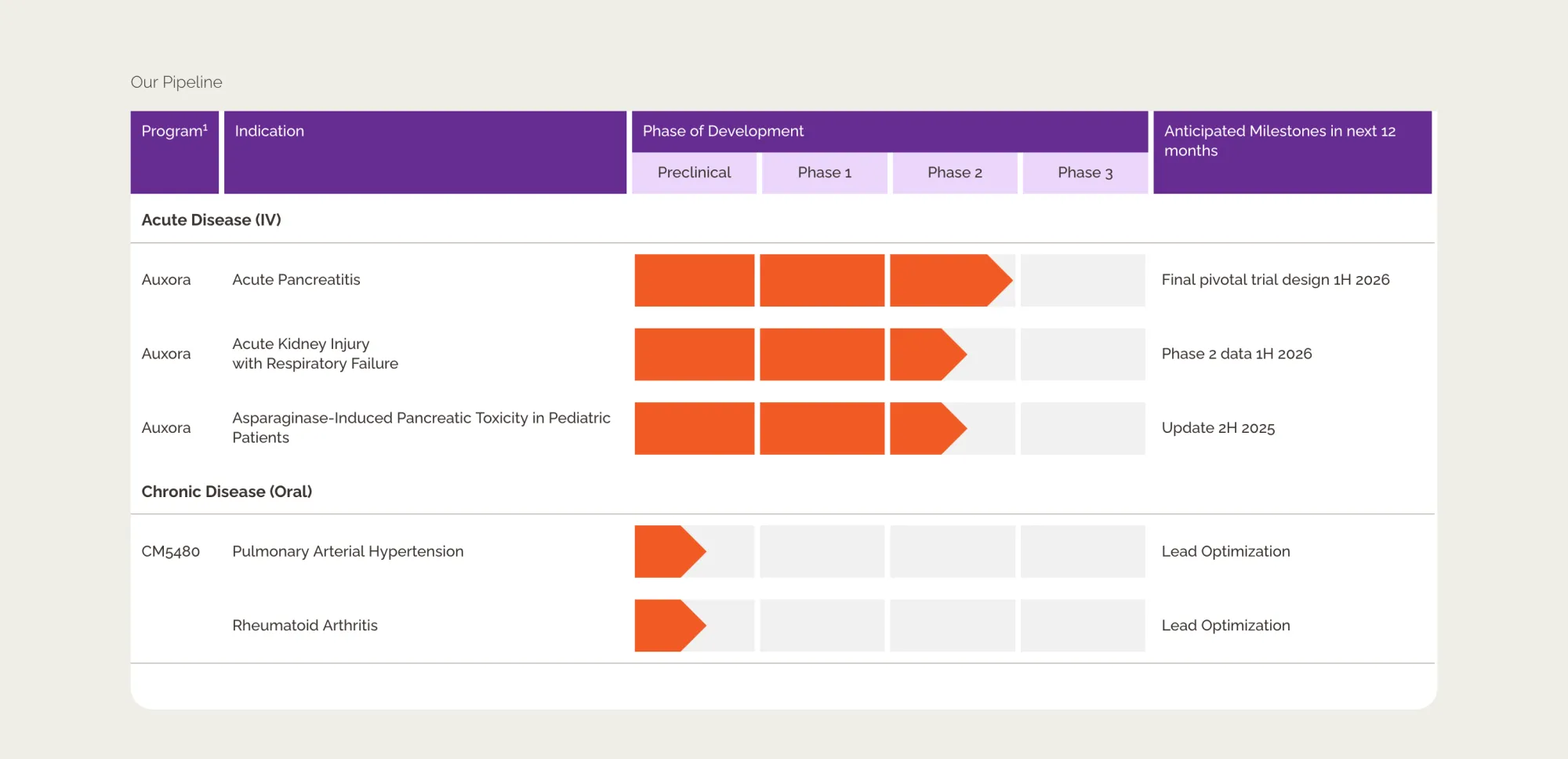Screen dimensions: 1568x759
Task: Click the Phase of Development header
Action: [723, 131]
